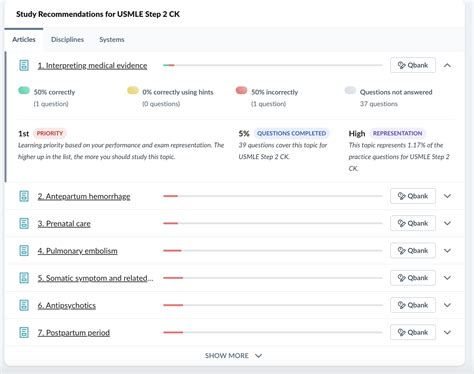Click article icon next to Prenatal care
The image size is (474, 374).
point(24,223)
